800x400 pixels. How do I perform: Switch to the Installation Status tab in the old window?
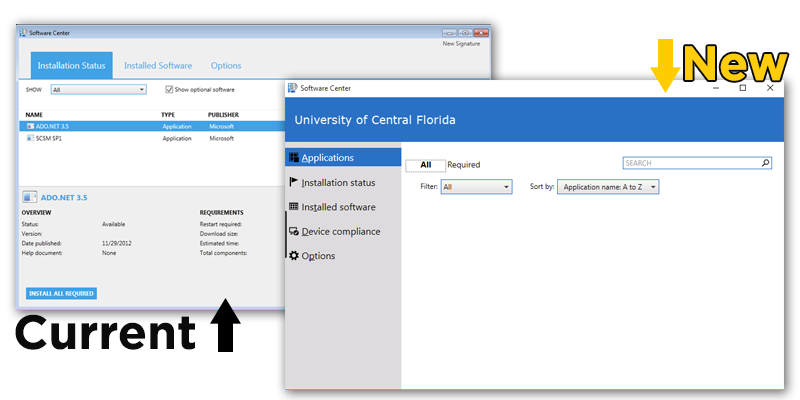point(71,65)
